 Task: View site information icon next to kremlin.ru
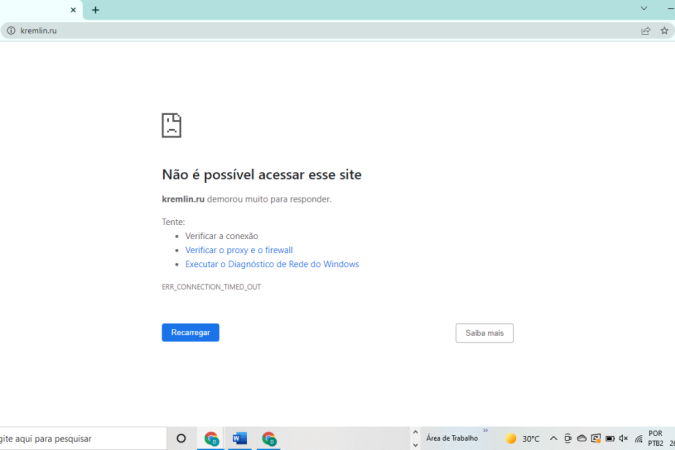coord(11,31)
